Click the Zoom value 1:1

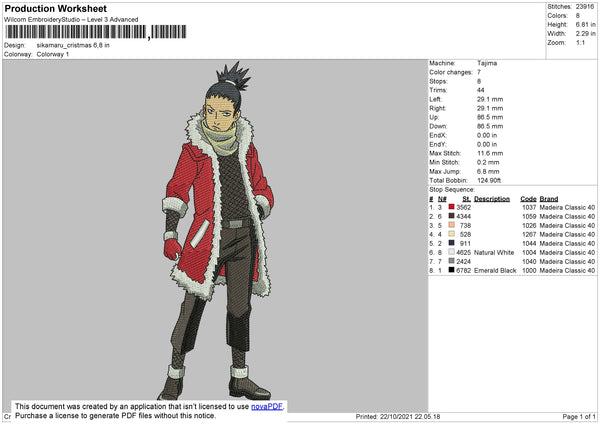[580, 43]
